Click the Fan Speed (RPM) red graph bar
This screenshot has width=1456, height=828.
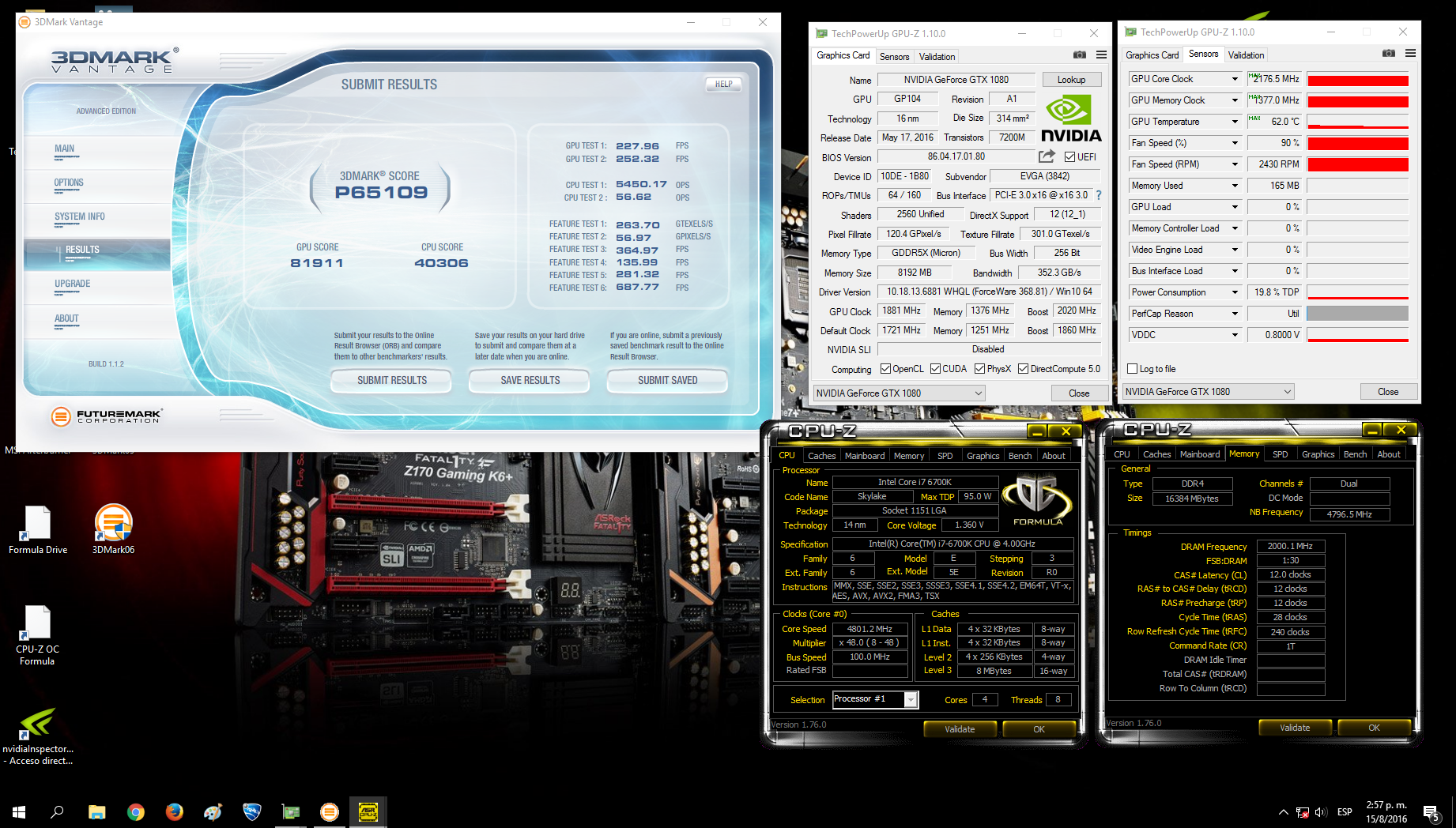pyautogui.click(x=1358, y=164)
